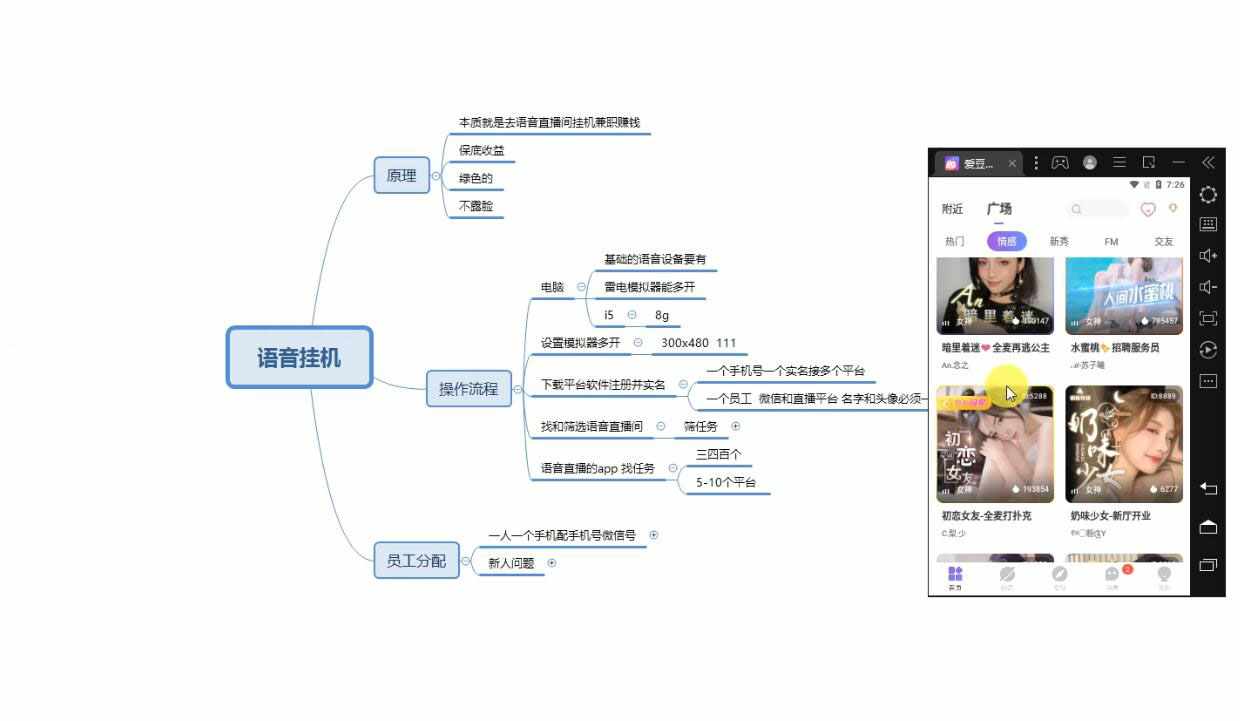Click the search field in the app

tap(1099, 209)
